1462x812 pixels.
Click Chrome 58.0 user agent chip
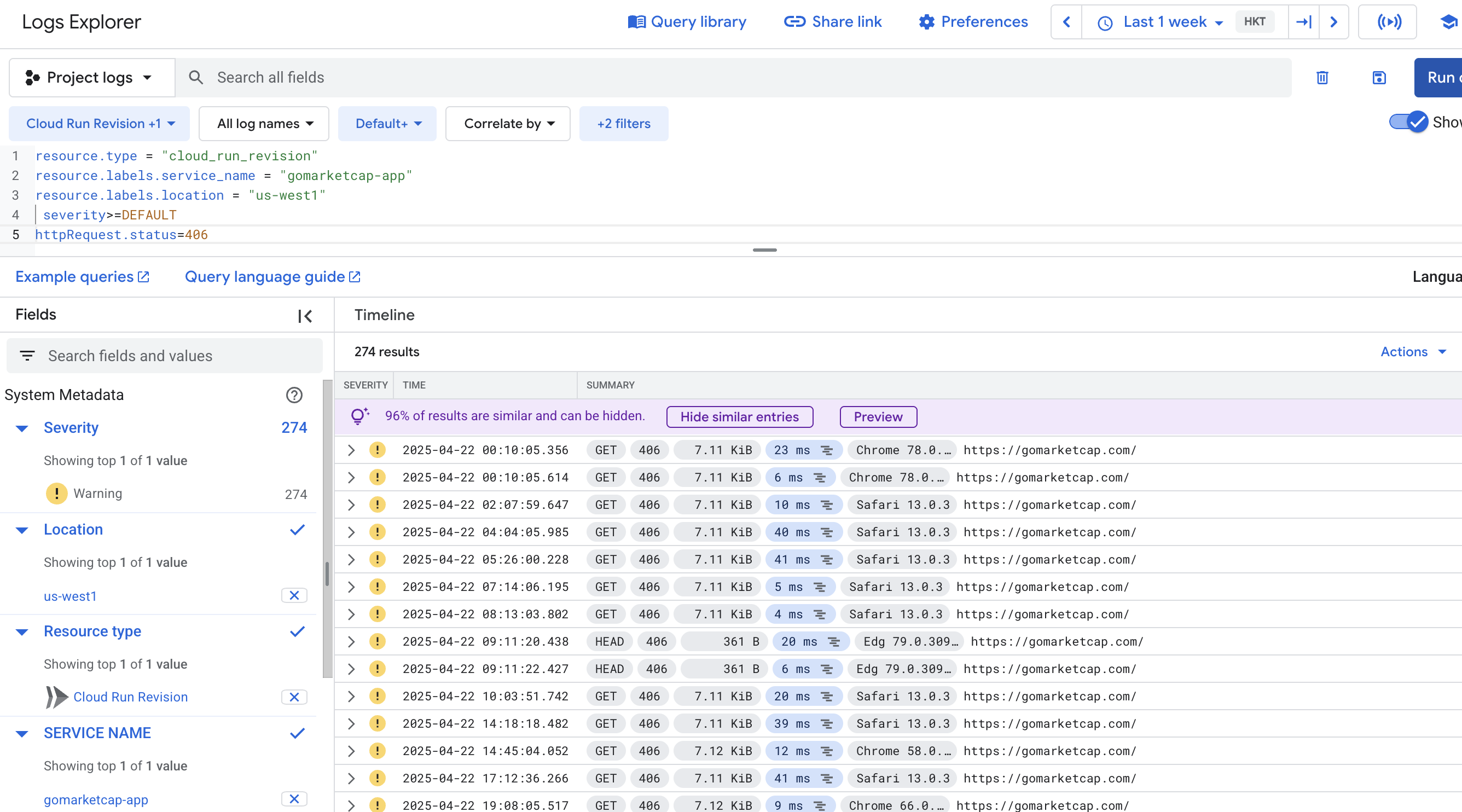pos(902,751)
